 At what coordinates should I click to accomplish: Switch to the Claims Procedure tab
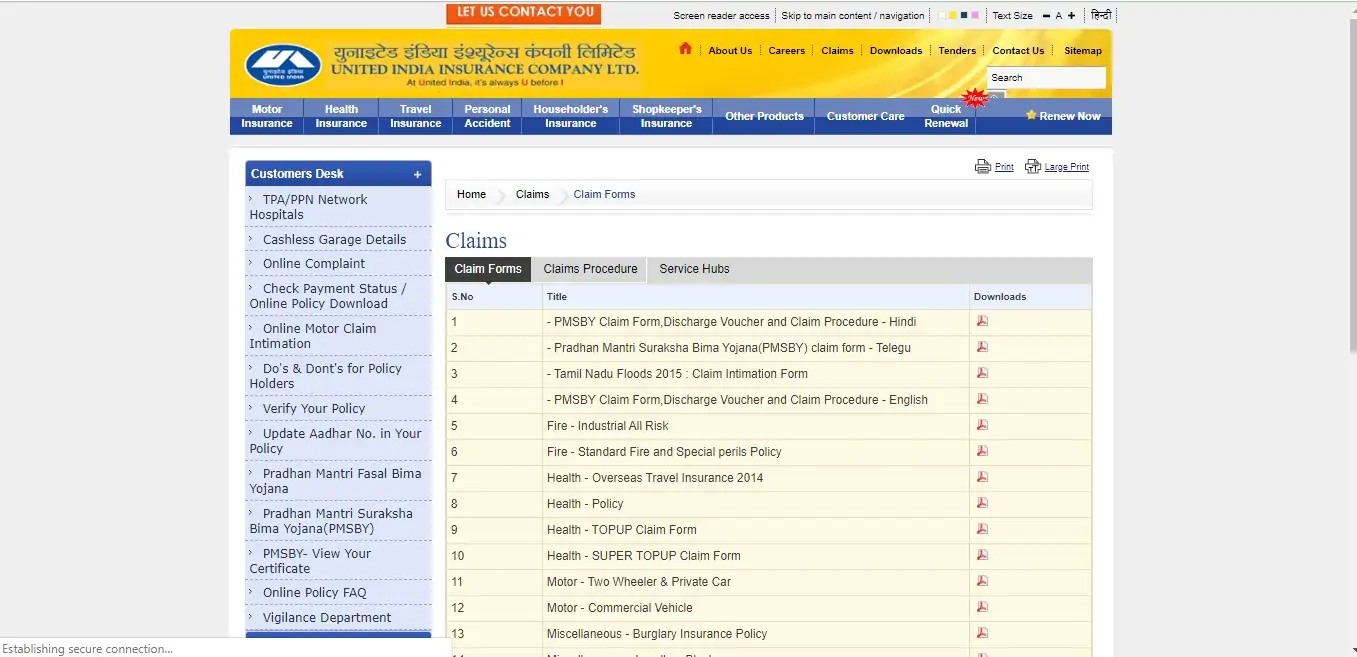coord(590,269)
